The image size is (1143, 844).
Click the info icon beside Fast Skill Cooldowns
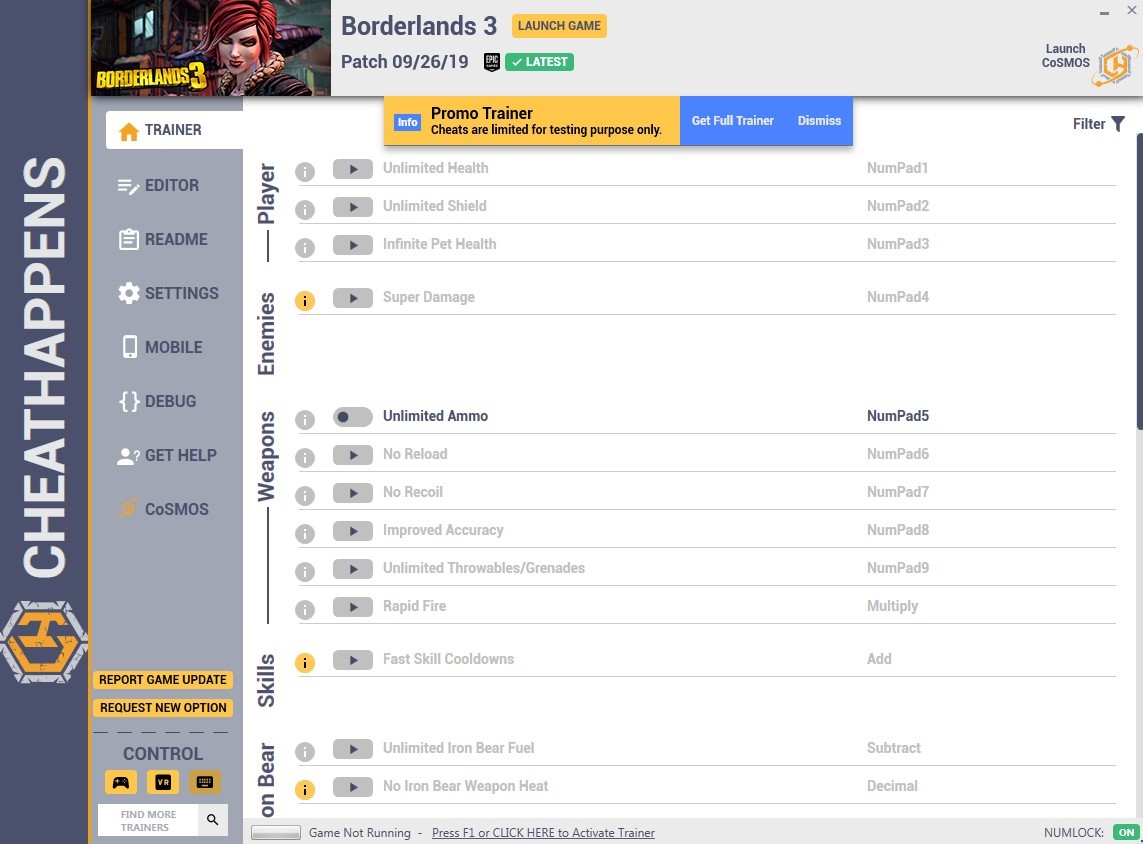305,663
